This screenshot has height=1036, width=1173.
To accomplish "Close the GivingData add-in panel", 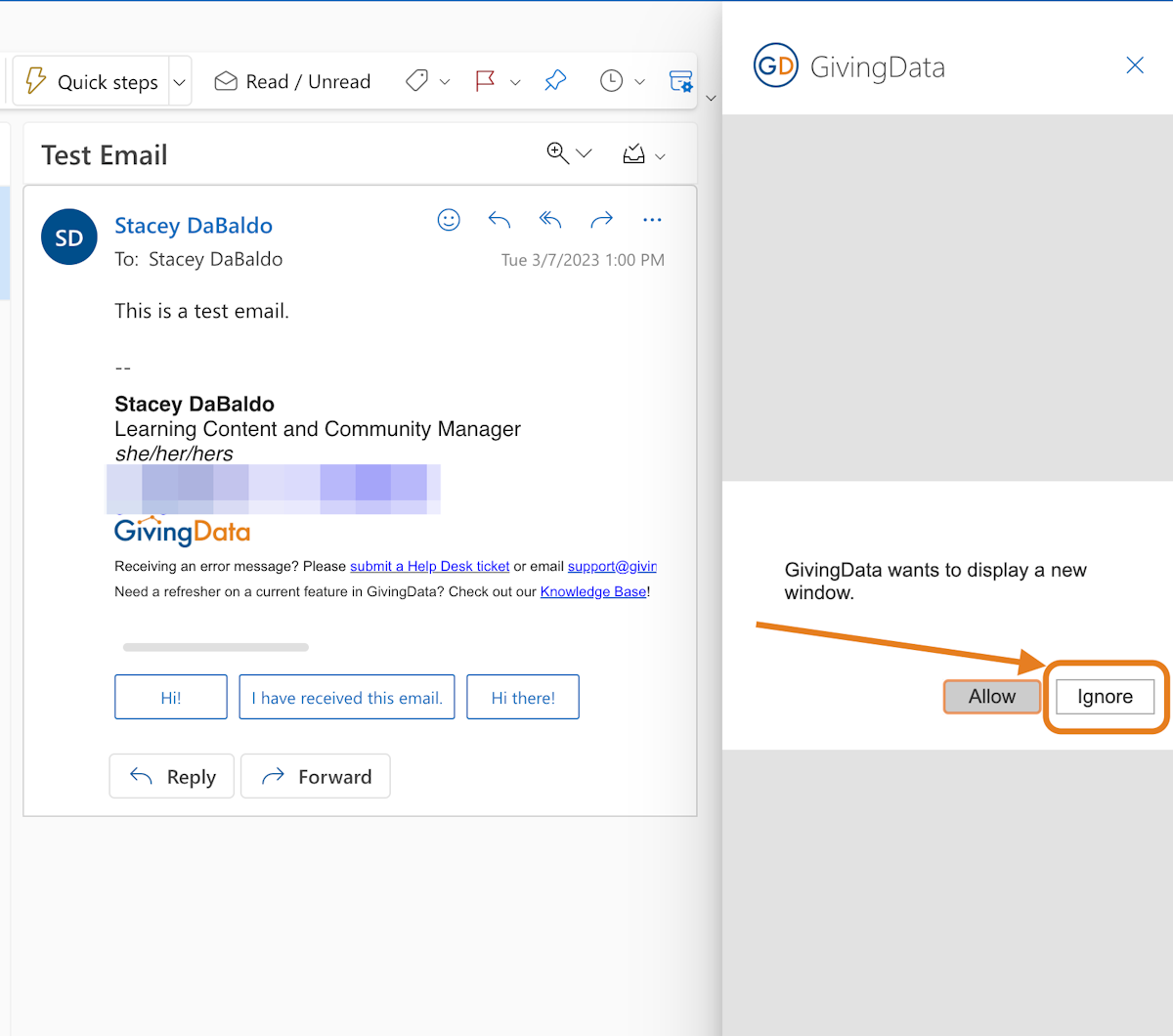I will click(1135, 65).
